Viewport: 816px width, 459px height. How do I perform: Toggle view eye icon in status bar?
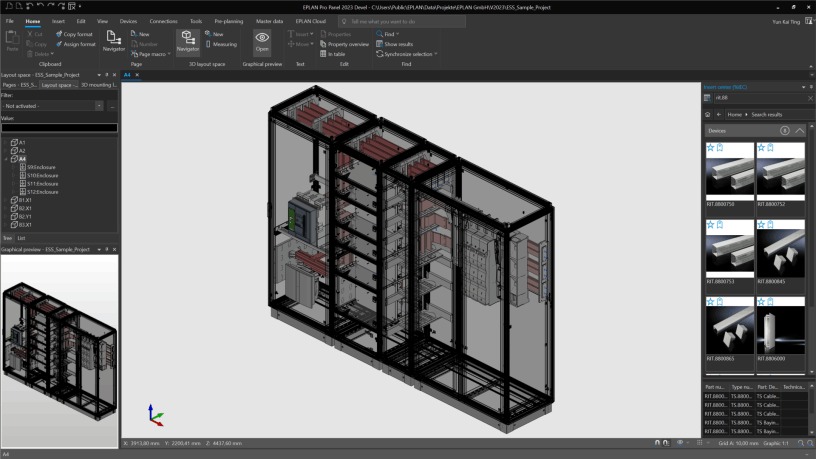click(x=680, y=443)
